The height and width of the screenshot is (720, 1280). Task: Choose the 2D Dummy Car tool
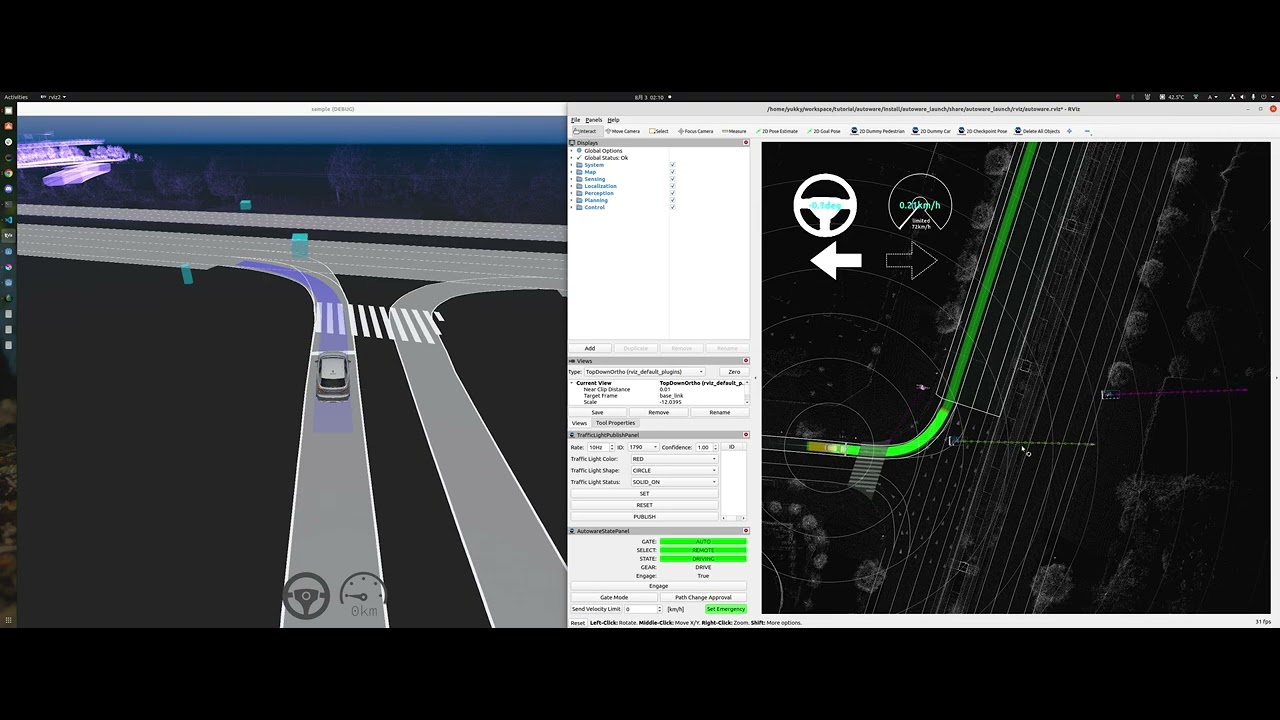pyautogui.click(x=932, y=131)
